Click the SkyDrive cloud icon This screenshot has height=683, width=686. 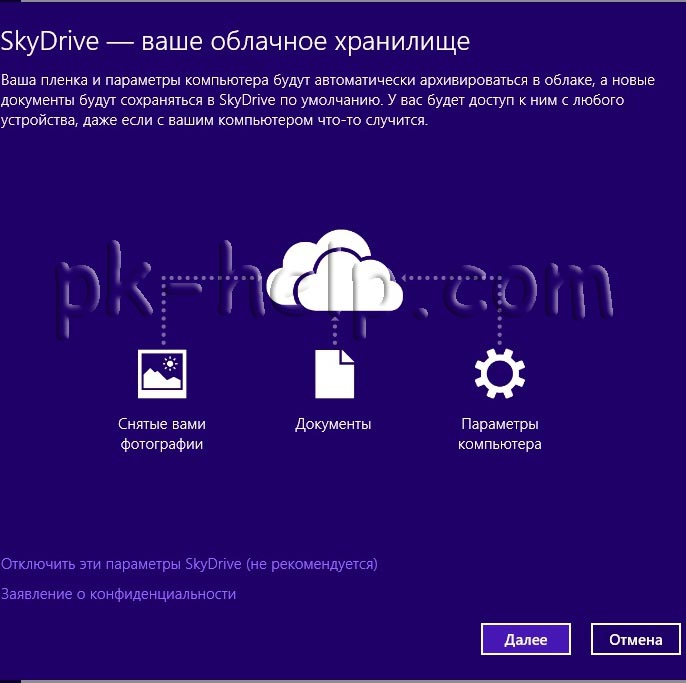pyautogui.click(x=335, y=270)
